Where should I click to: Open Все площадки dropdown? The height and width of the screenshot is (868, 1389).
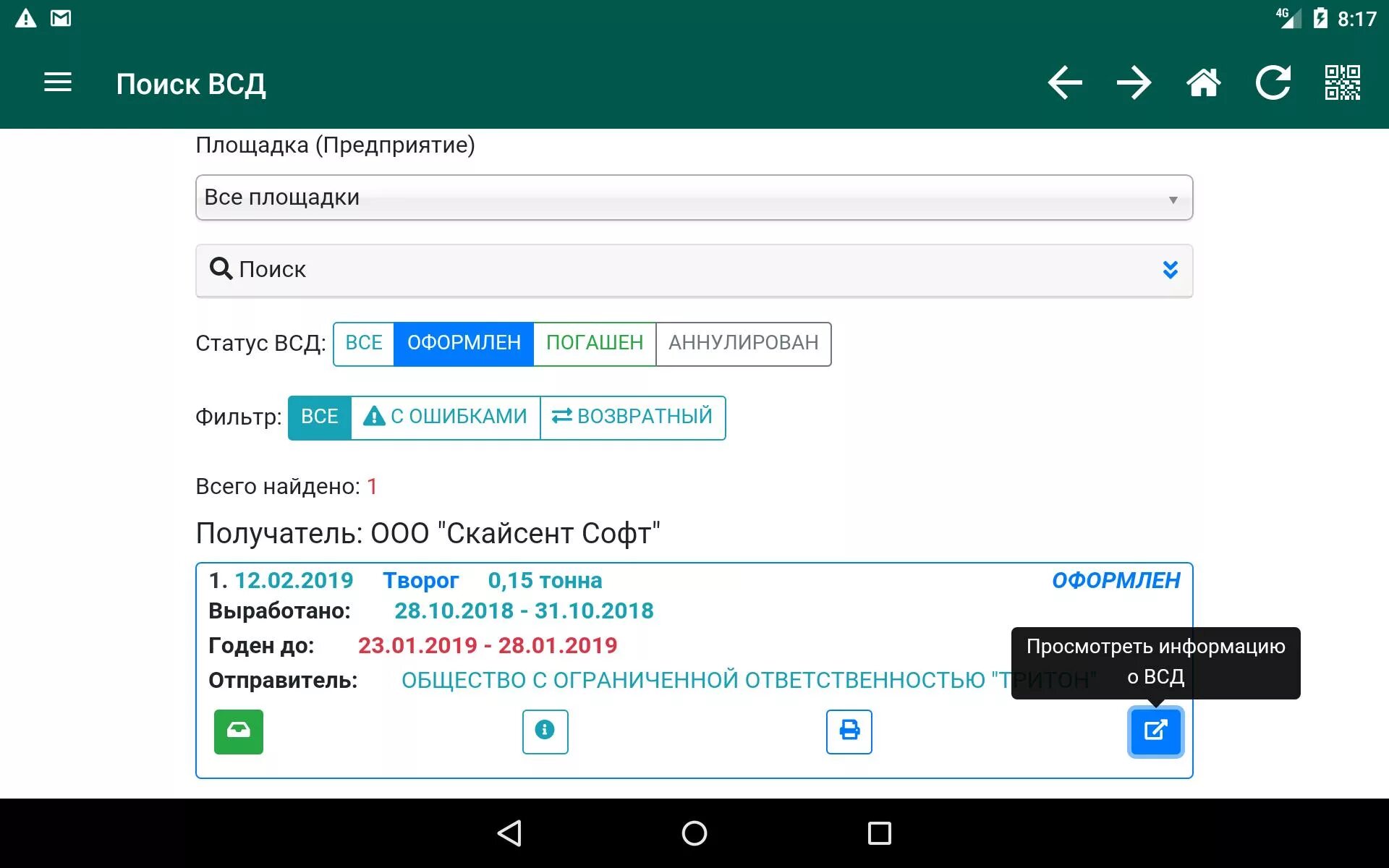[x=694, y=197]
